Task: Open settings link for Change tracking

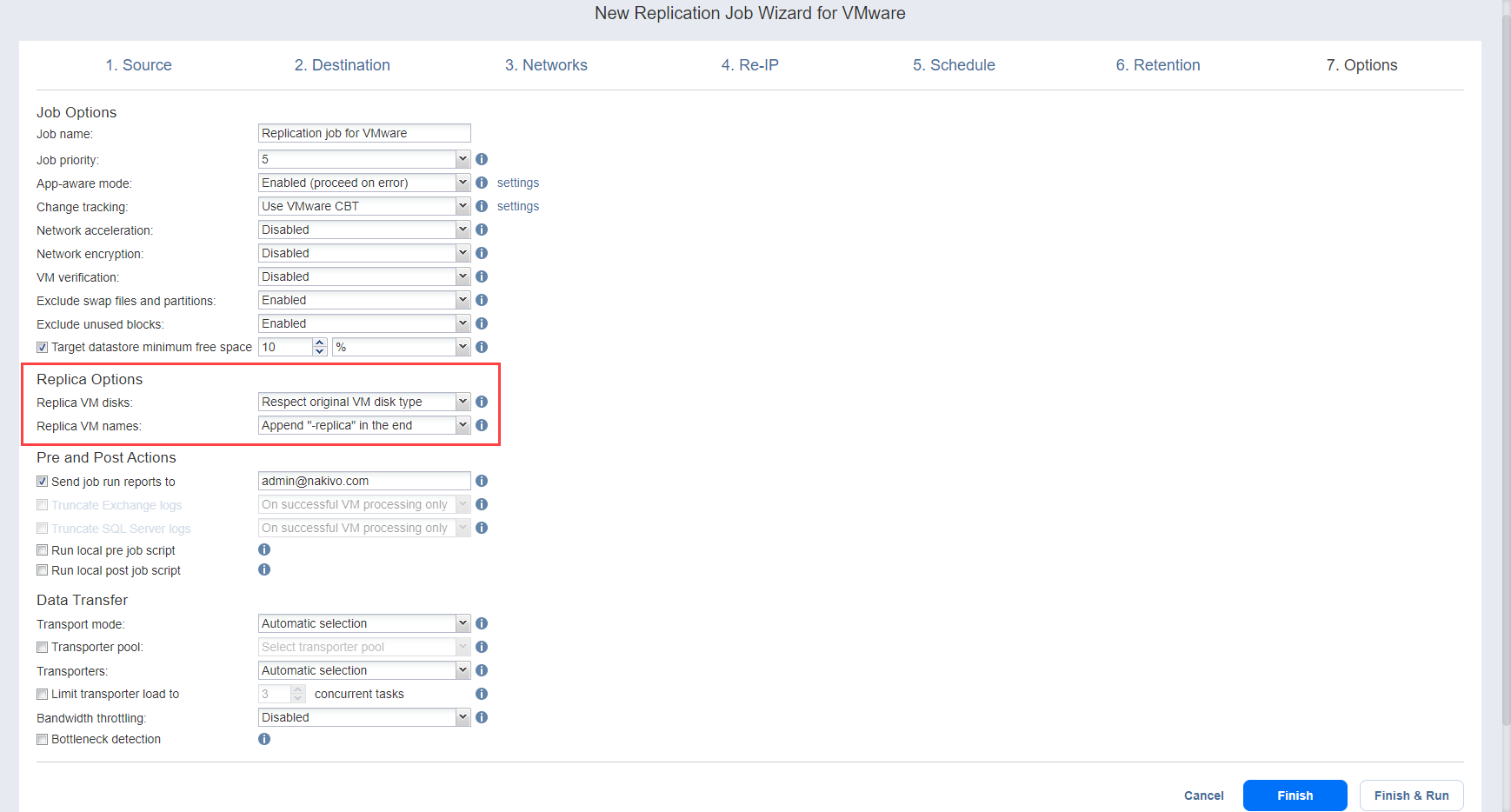Action: tap(517, 206)
